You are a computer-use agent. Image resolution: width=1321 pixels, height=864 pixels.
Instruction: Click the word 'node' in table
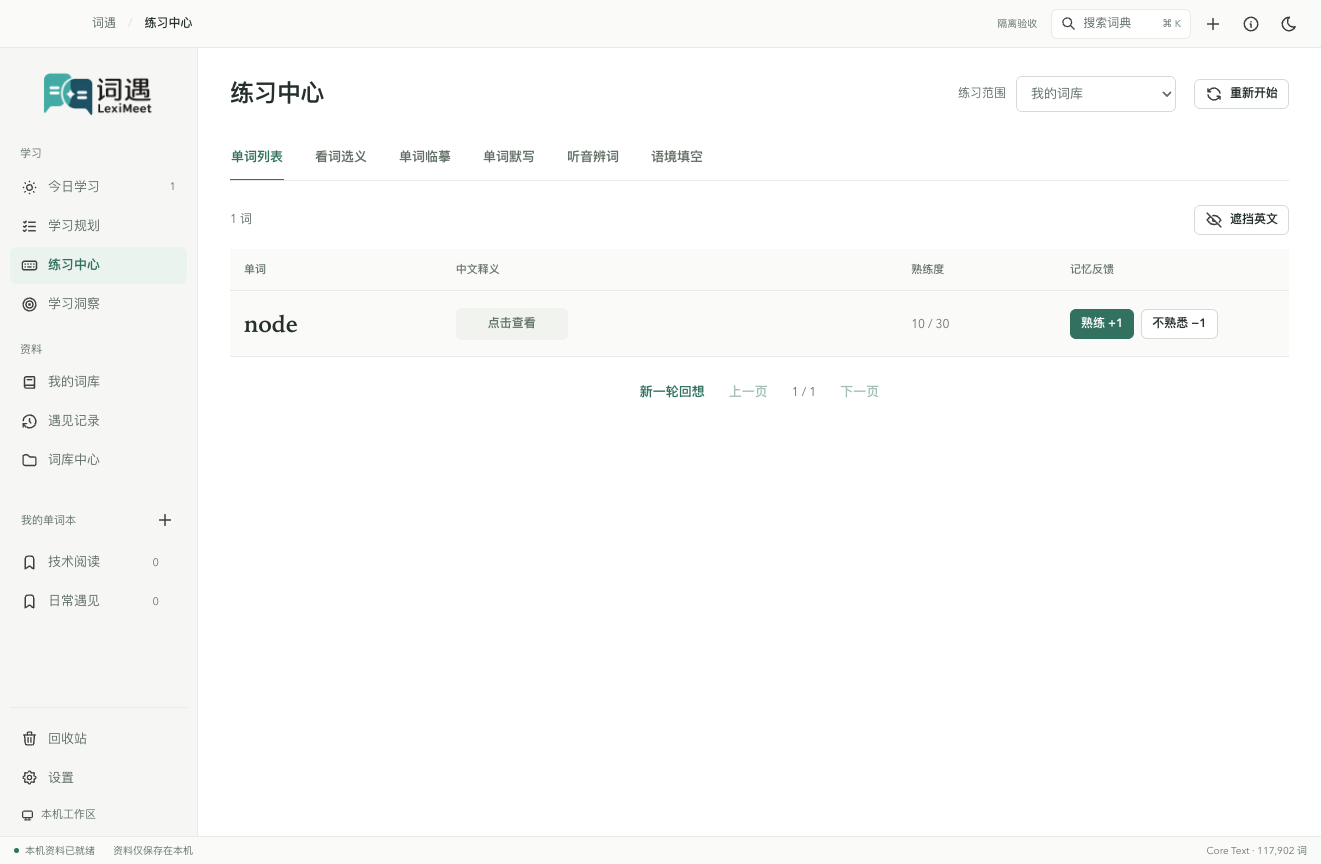[x=271, y=324]
